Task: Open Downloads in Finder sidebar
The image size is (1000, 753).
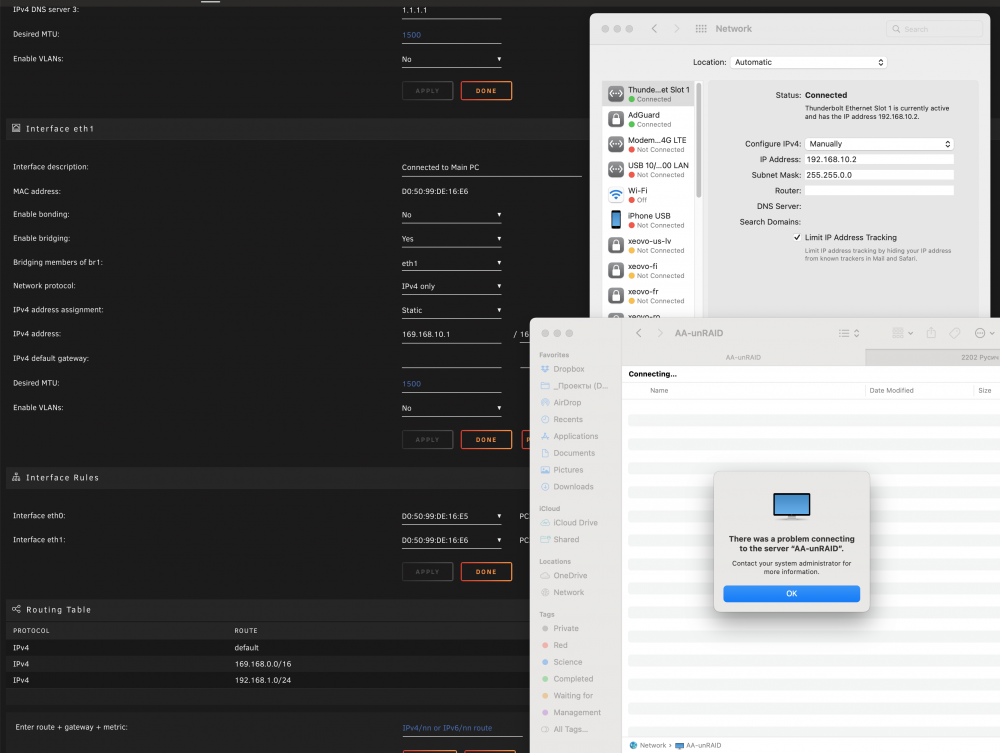Action: [573, 486]
